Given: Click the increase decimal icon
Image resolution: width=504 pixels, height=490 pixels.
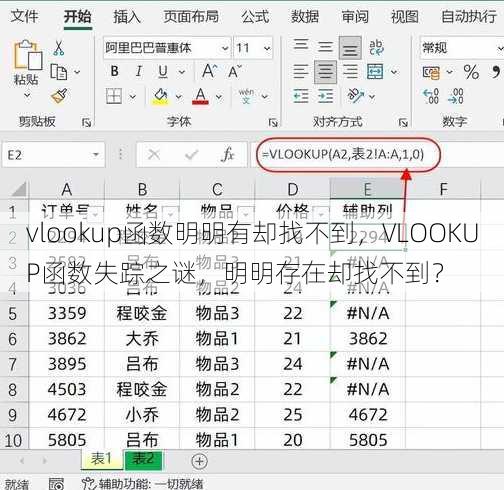Looking at the screenshot, I should point(431,96).
